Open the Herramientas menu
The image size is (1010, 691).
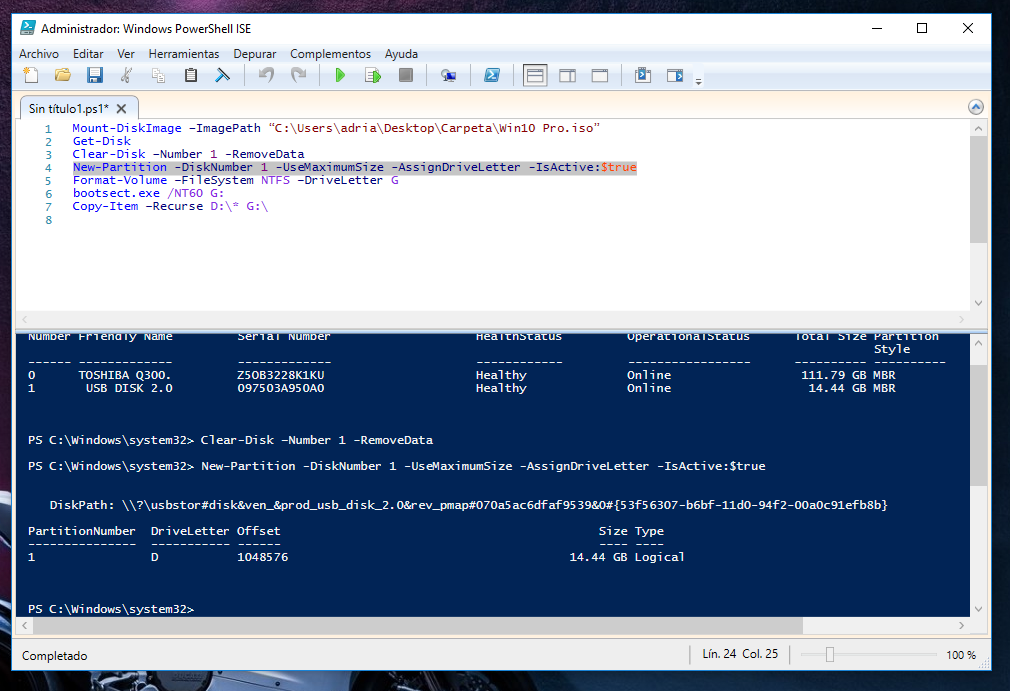point(184,54)
